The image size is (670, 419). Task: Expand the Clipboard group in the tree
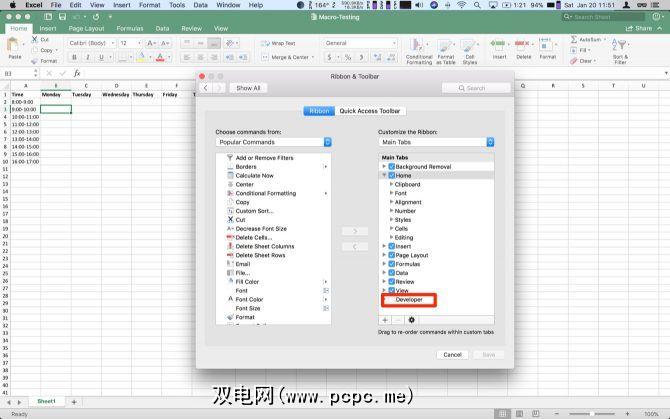click(391, 184)
